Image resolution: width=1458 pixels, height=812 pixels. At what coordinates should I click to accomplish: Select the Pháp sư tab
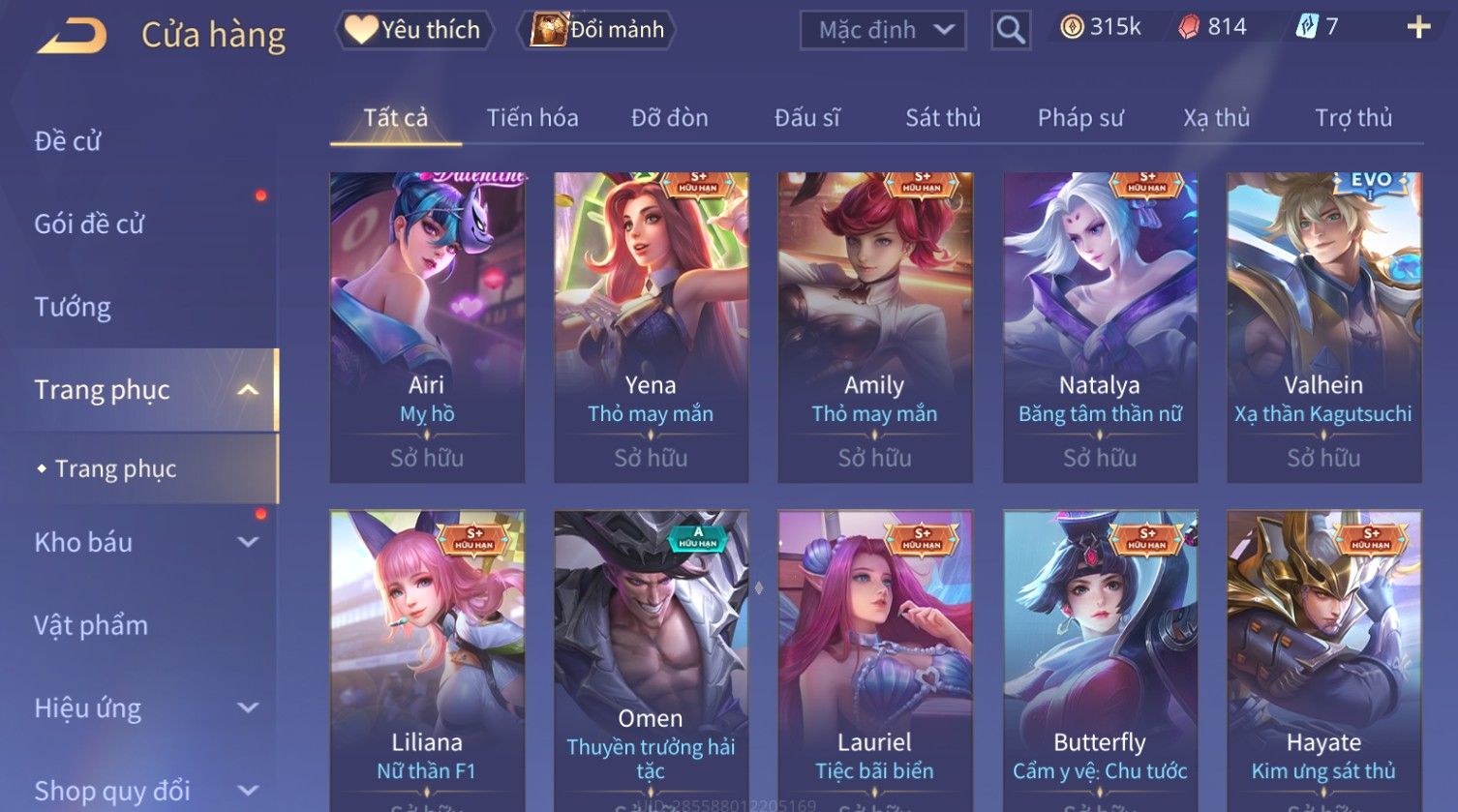pos(1080,118)
